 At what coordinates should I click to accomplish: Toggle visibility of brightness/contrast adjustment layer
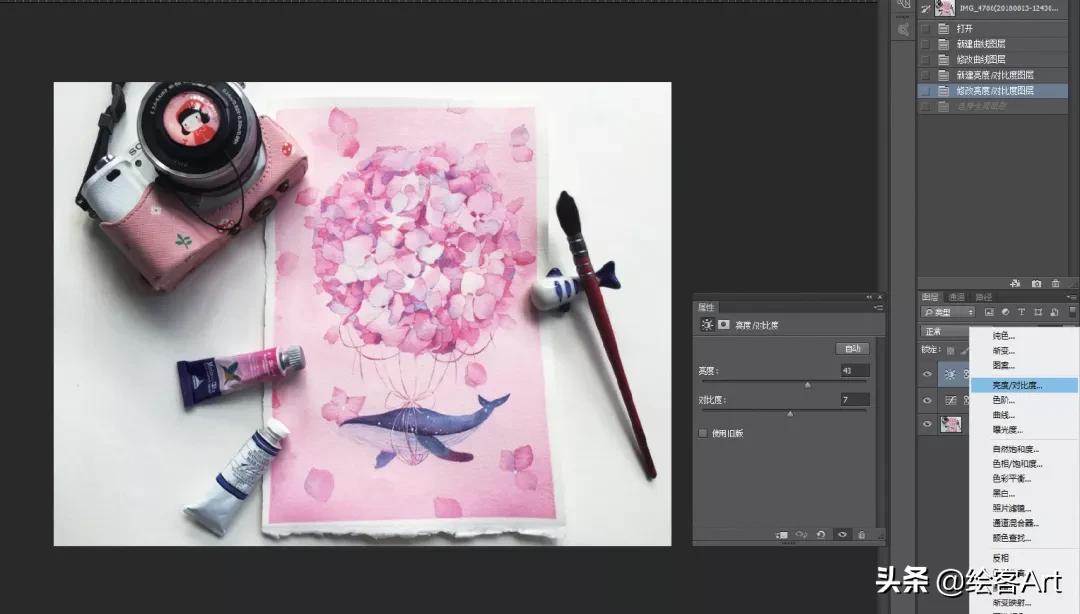[x=927, y=374]
